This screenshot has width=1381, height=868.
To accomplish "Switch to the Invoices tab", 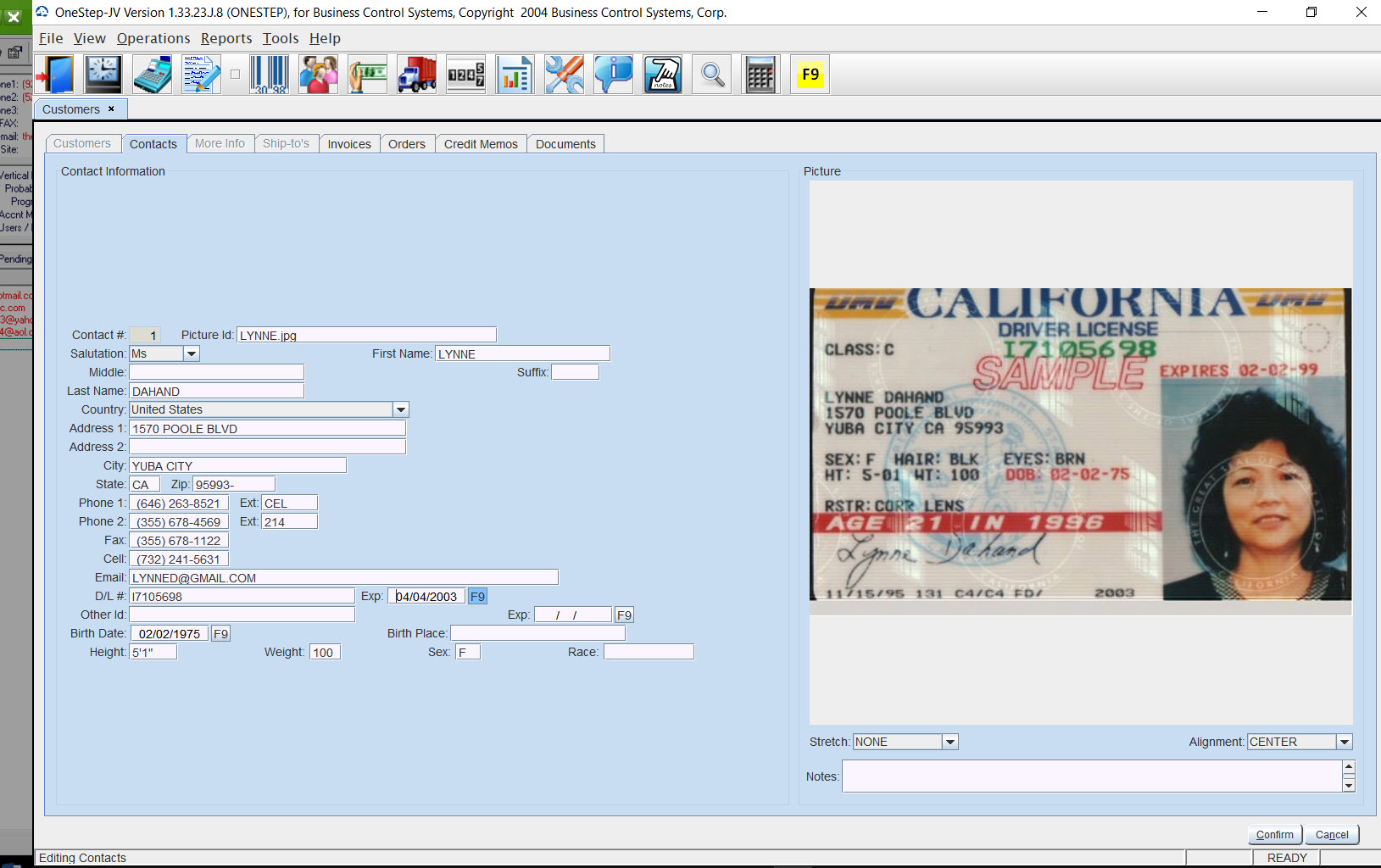I will point(349,144).
